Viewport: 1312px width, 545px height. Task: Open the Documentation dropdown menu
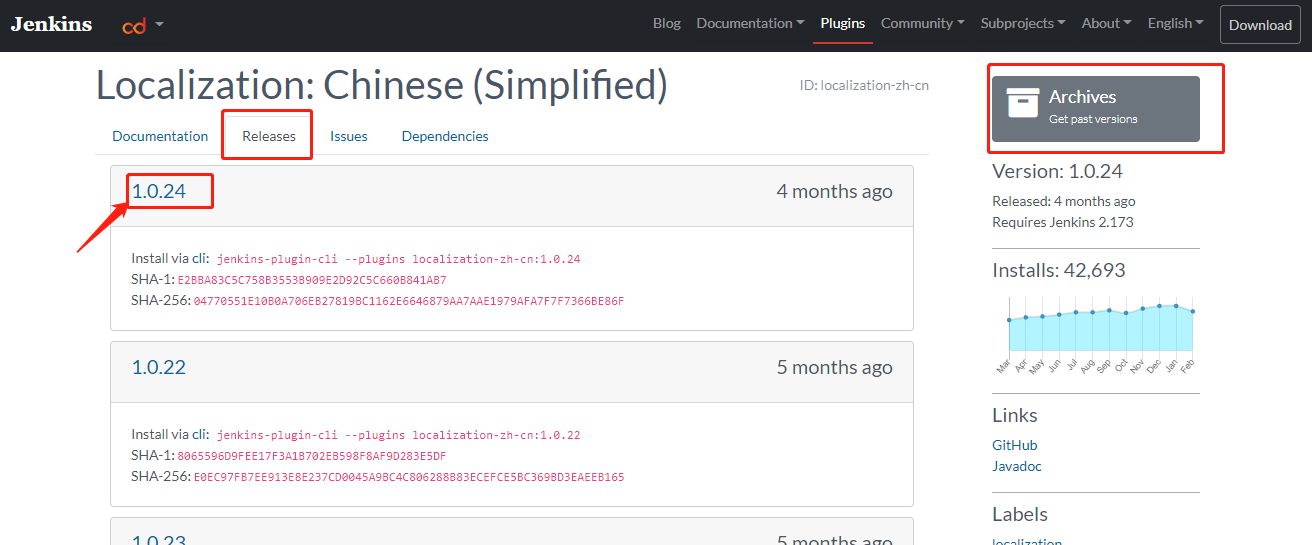coord(750,23)
